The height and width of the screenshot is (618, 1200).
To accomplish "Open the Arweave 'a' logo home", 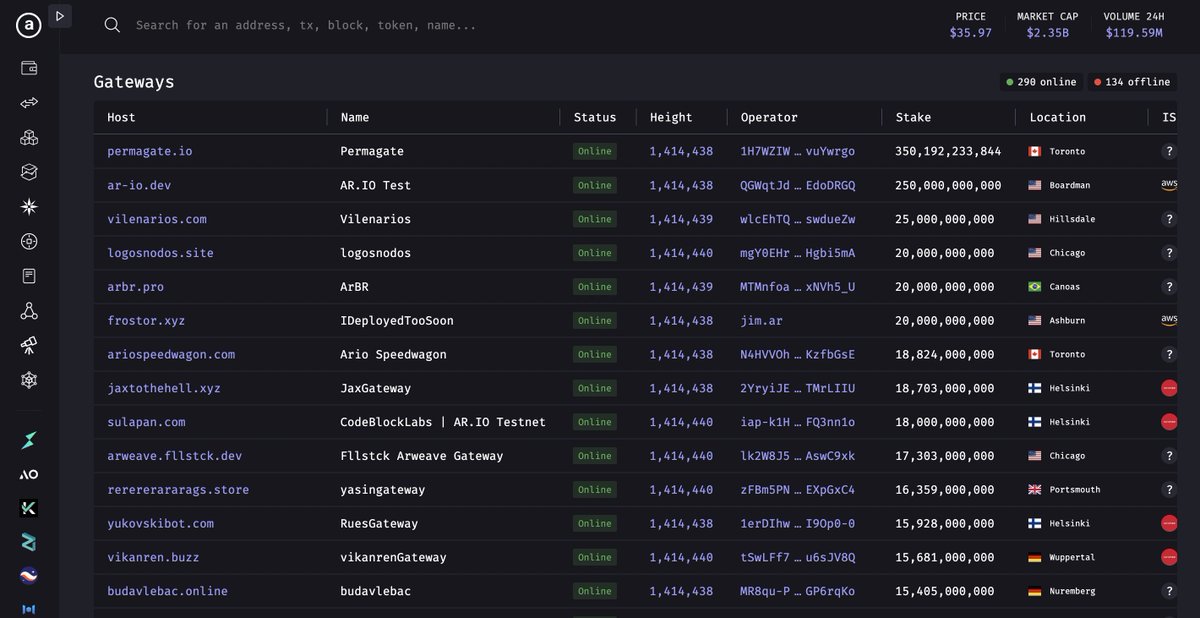I will pyautogui.click(x=28, y=26).
